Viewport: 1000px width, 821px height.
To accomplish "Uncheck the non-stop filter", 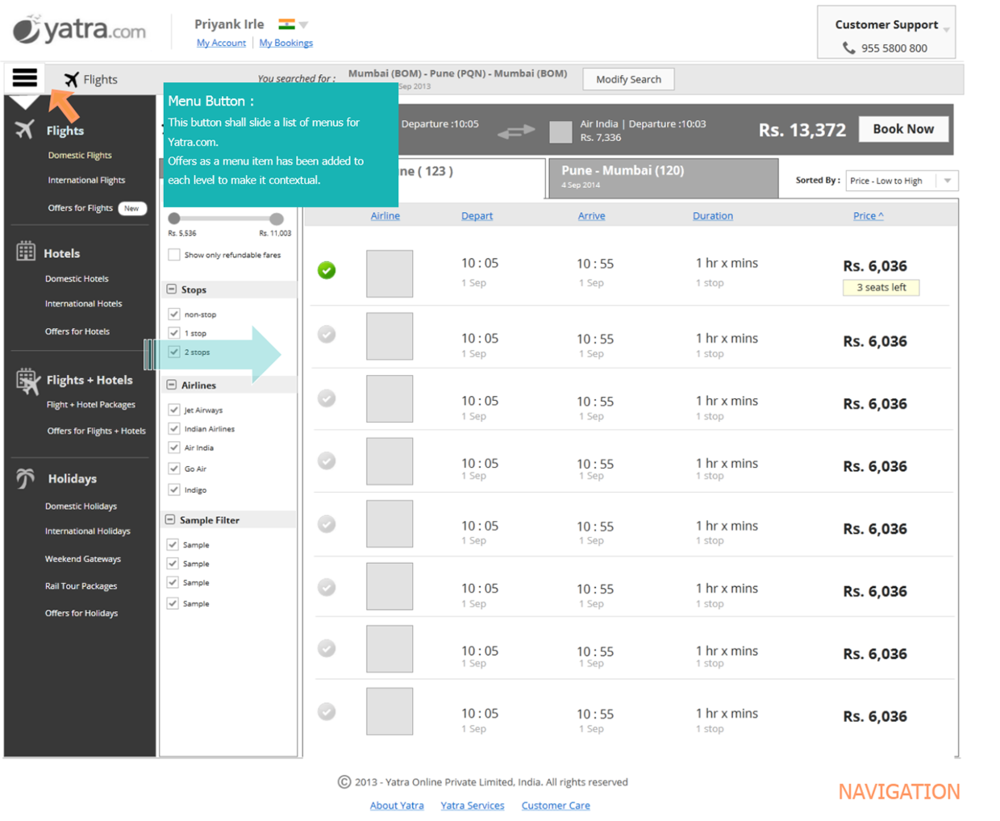I will pyautogui.click(x=173, y=314).
